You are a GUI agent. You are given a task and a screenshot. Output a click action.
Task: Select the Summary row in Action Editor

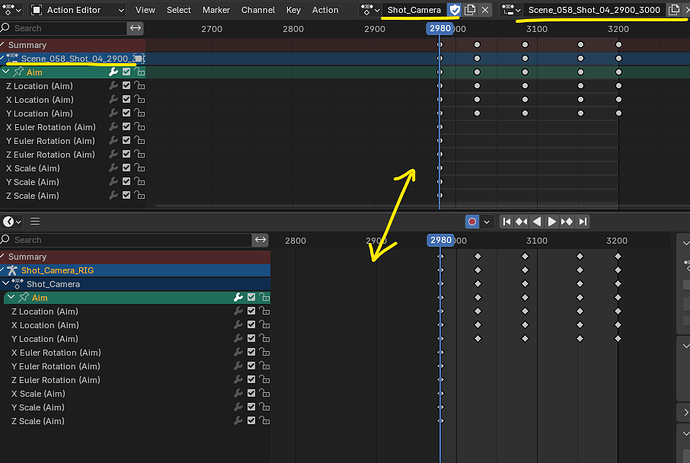pyautogui.click(x=73, y=45)
